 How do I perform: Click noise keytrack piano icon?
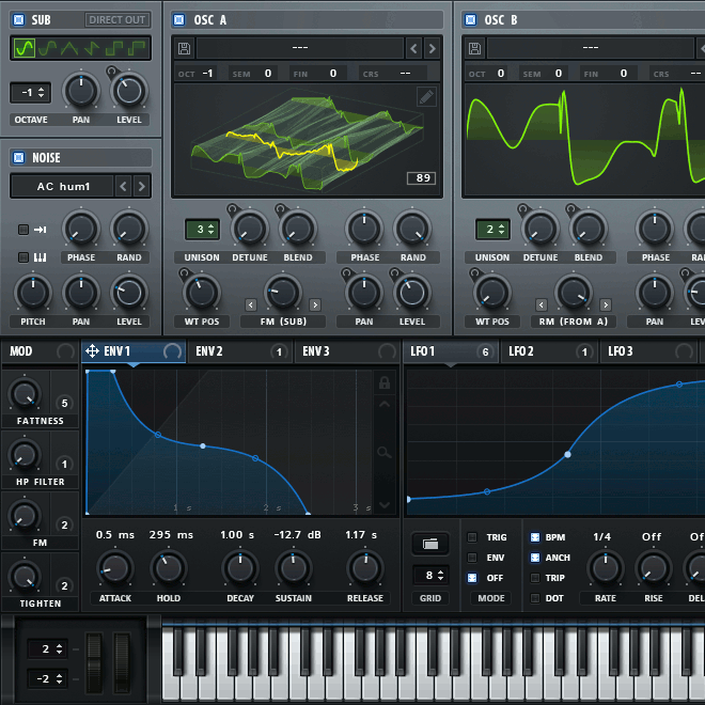(40, 257)
